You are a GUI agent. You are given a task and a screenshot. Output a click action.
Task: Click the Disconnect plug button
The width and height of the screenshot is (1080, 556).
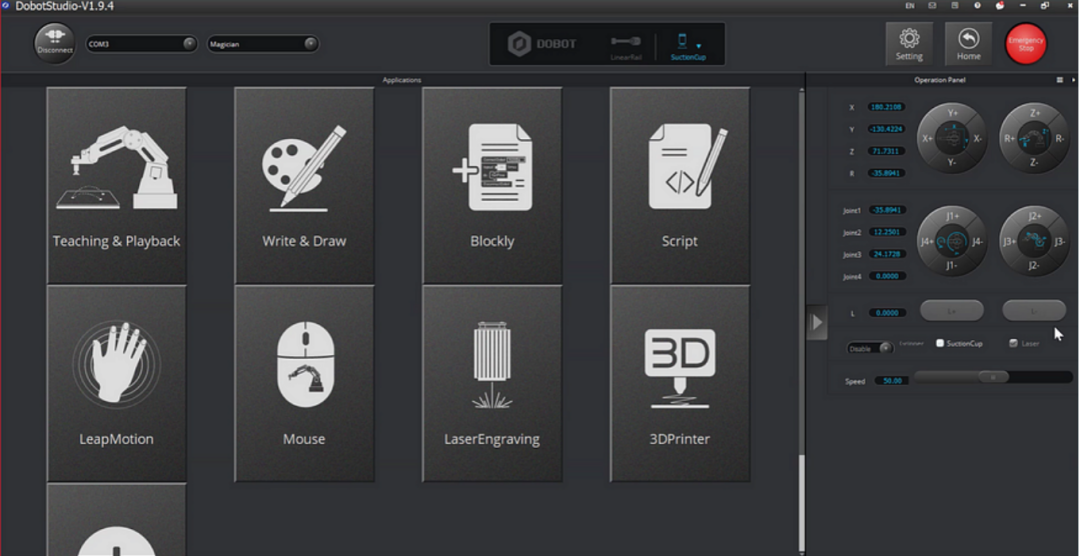click(x=54, y=43)
